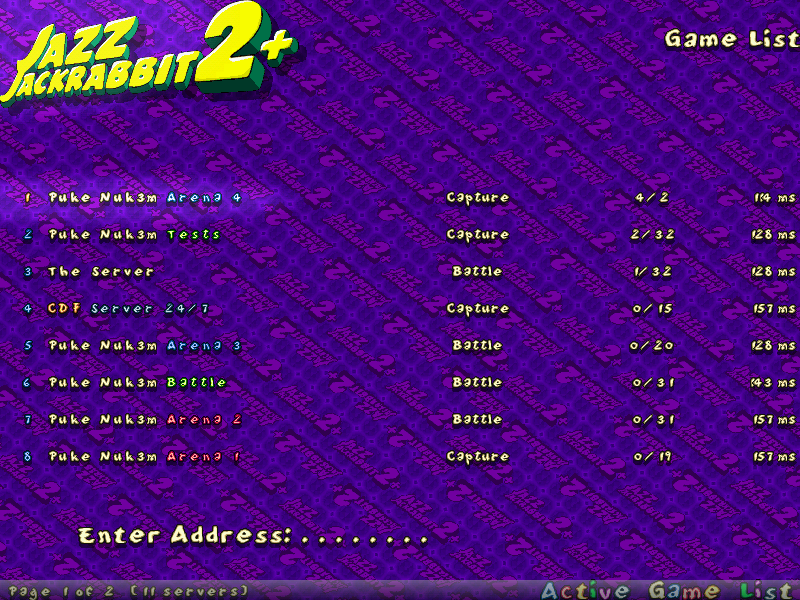Click the 1/32 player count
The image size is (800, 600).
click(653, 271)
